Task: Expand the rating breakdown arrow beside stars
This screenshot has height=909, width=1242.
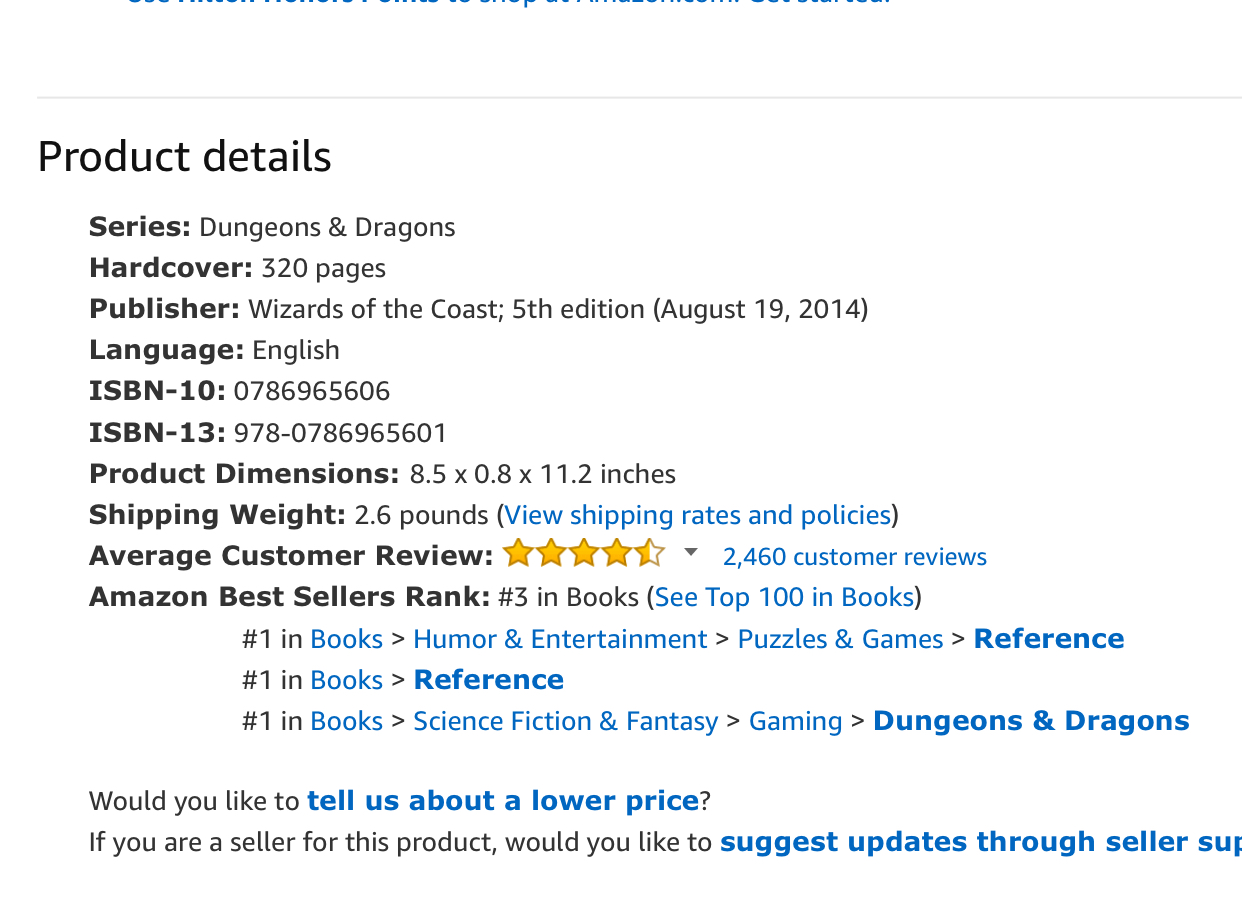Action: point(690,553)
